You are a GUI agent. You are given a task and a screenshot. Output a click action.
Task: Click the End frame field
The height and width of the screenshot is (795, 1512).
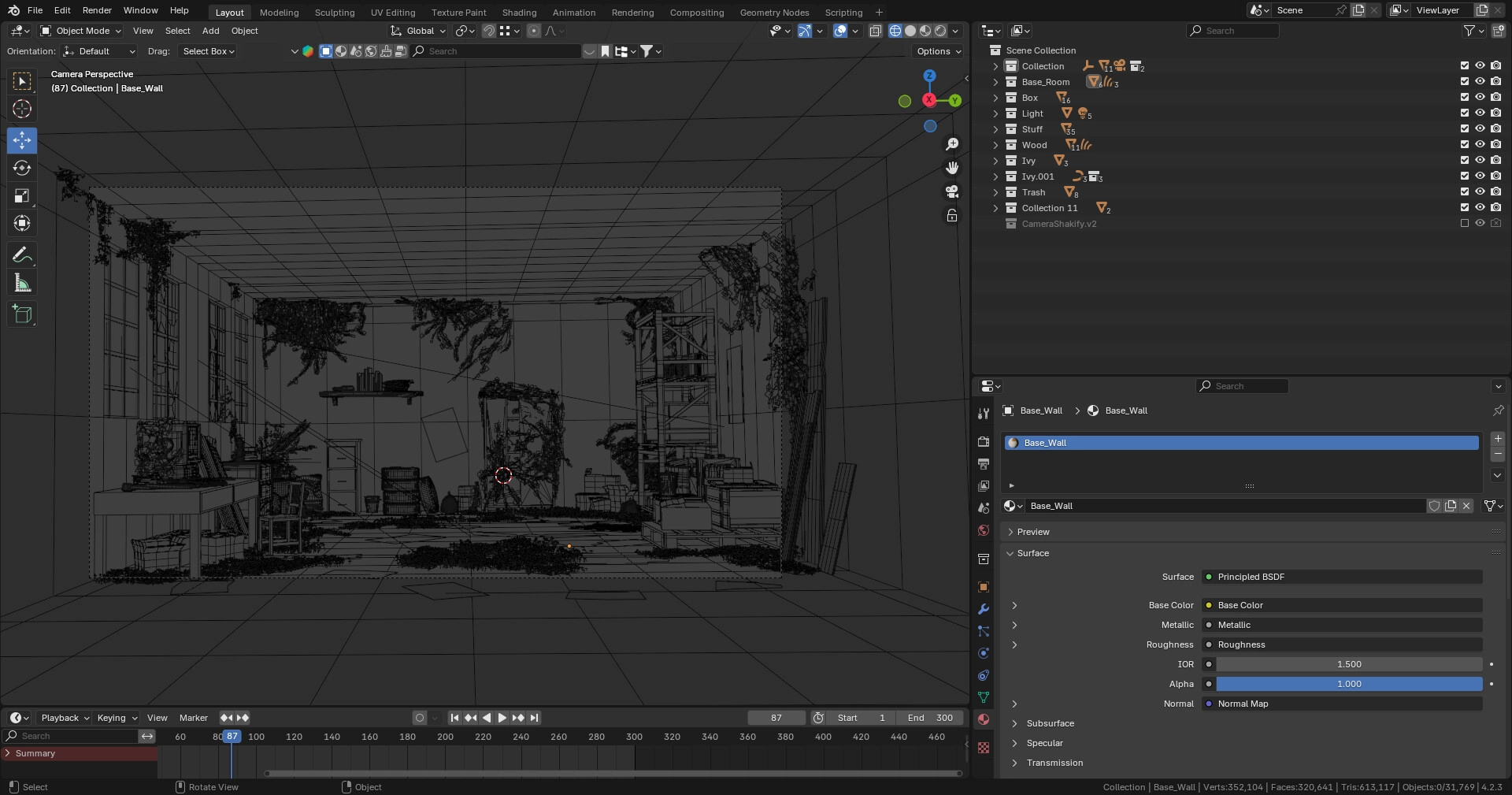pyautogui.click(x=930, y=718)
